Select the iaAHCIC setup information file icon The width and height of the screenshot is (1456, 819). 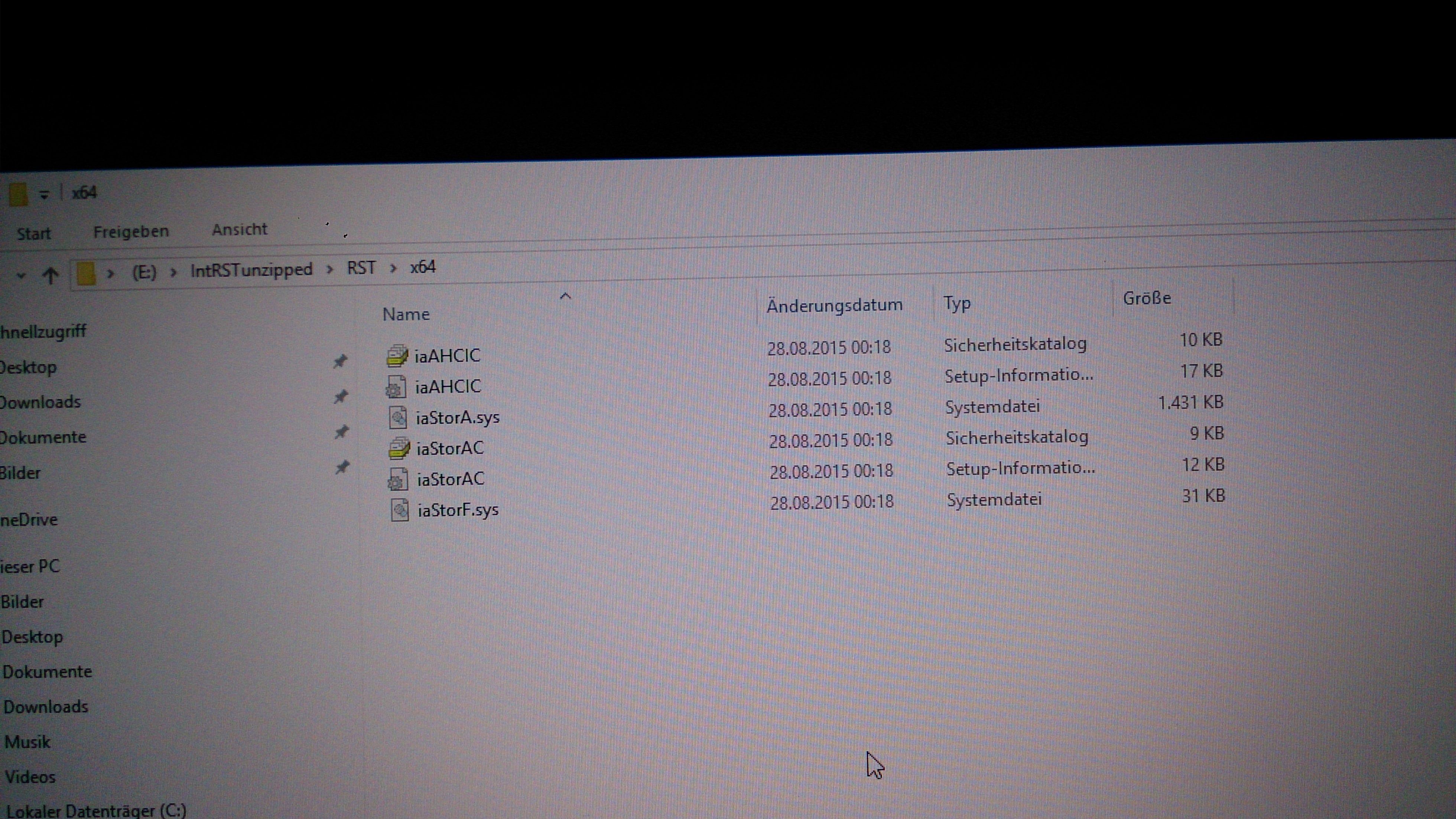point(396,388)
